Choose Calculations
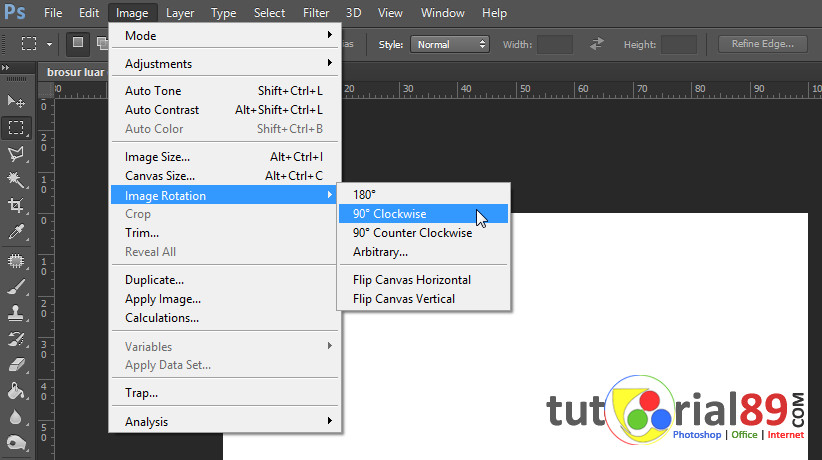 point(226,317)
